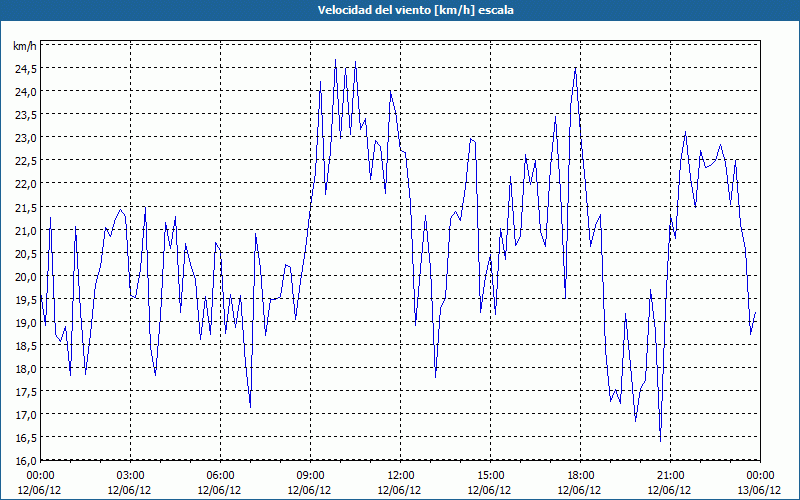Pick the '22,0' y-axis value

point(25,184)
